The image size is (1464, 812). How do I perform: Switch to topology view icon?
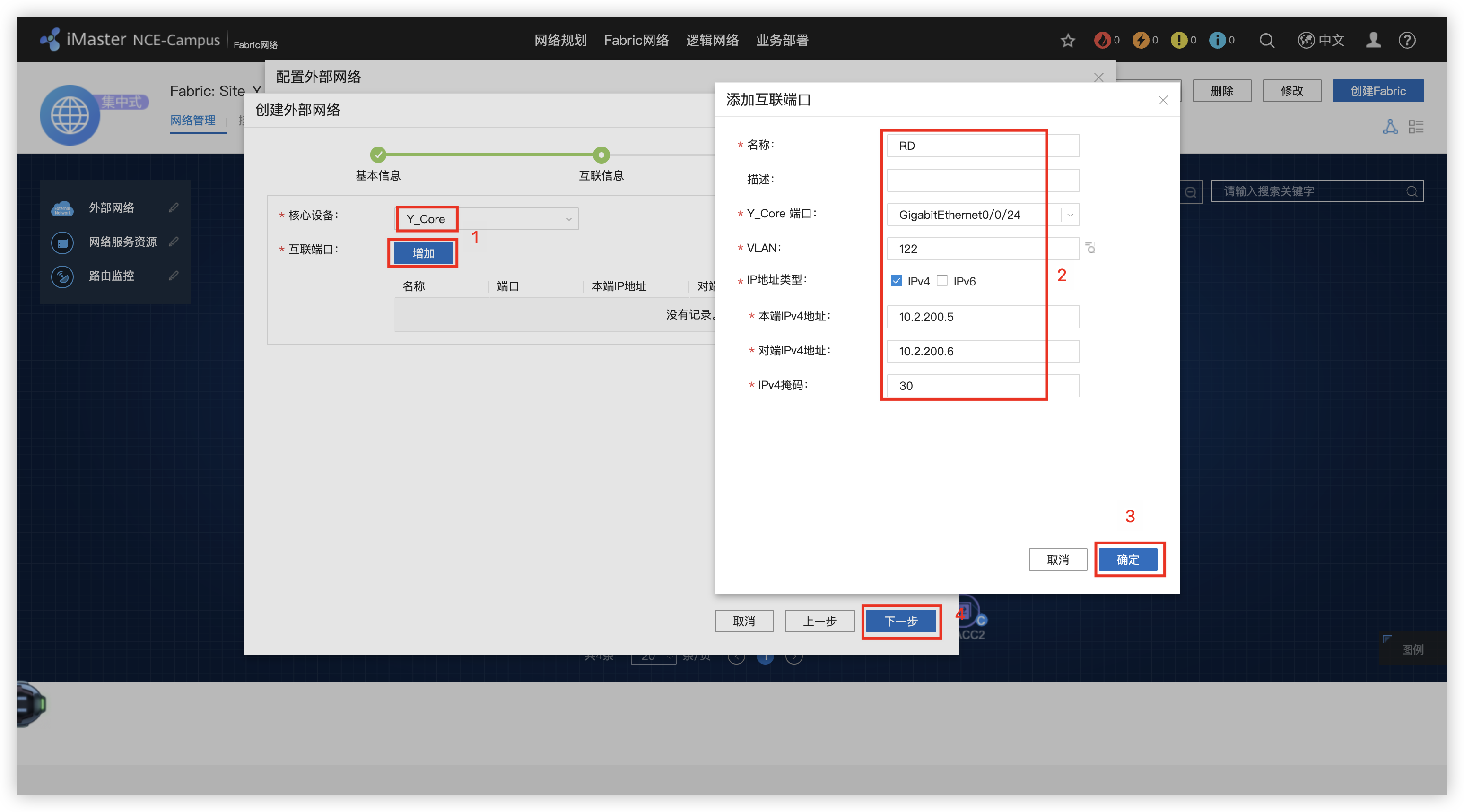click(1390, 127)
